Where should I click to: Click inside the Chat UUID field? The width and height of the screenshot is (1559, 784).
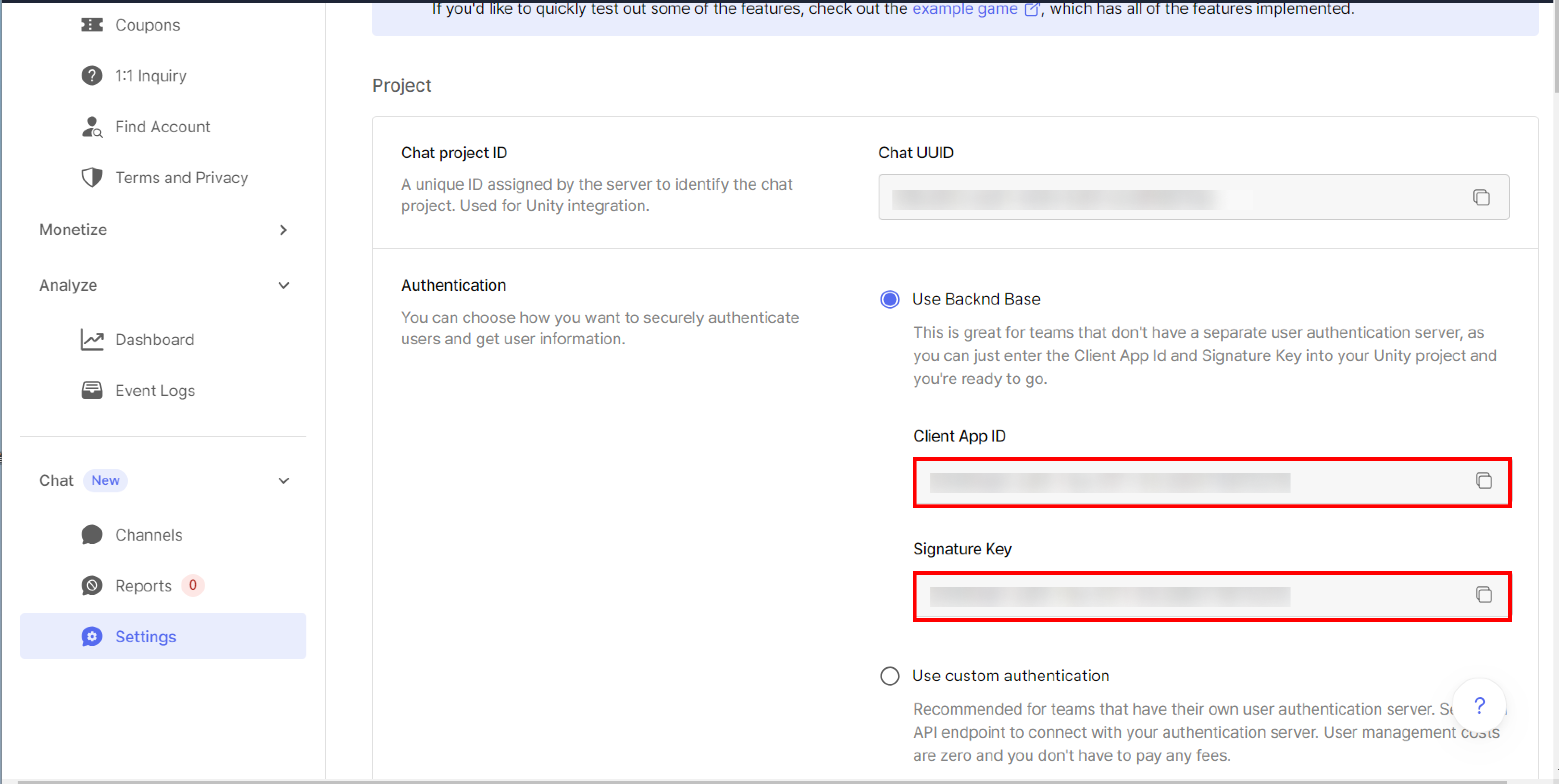(1194, 197)
